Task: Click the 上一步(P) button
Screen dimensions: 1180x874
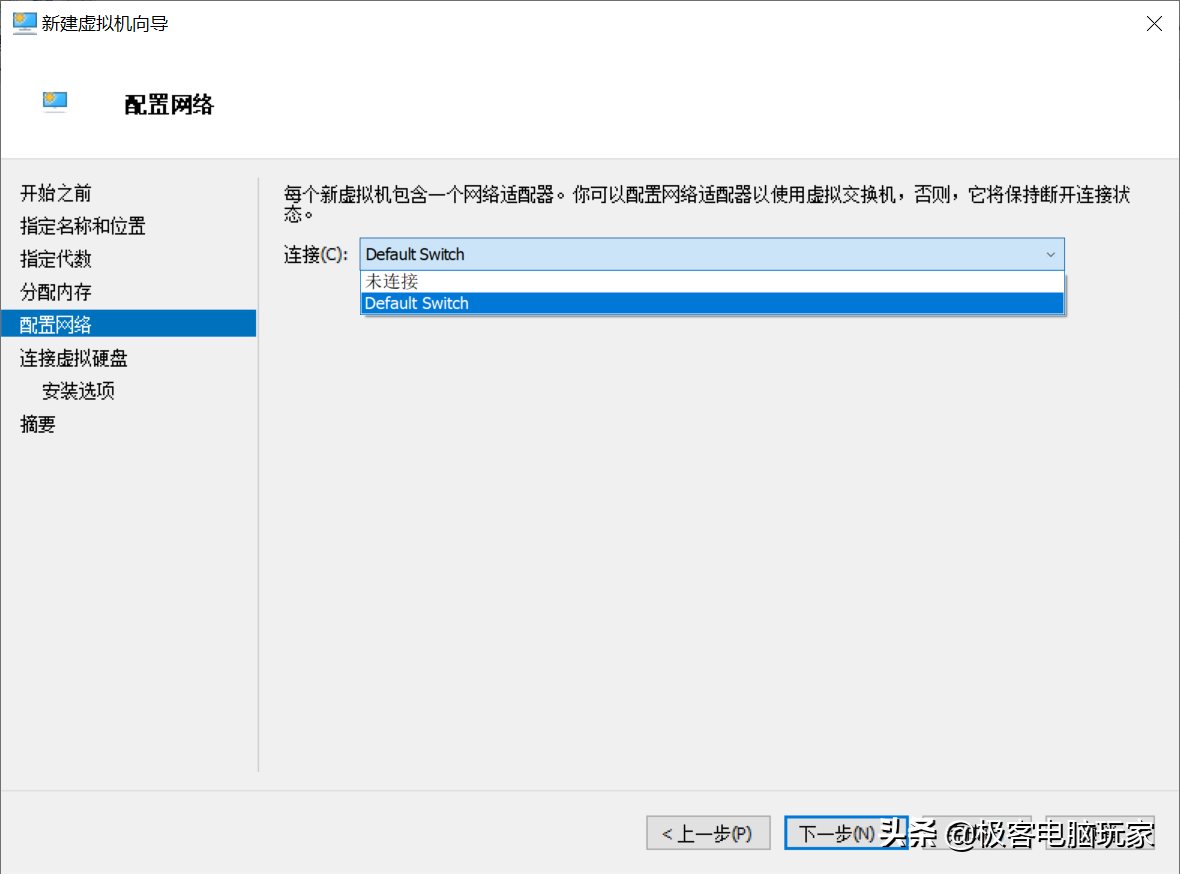Action: (x=708, y=833)
